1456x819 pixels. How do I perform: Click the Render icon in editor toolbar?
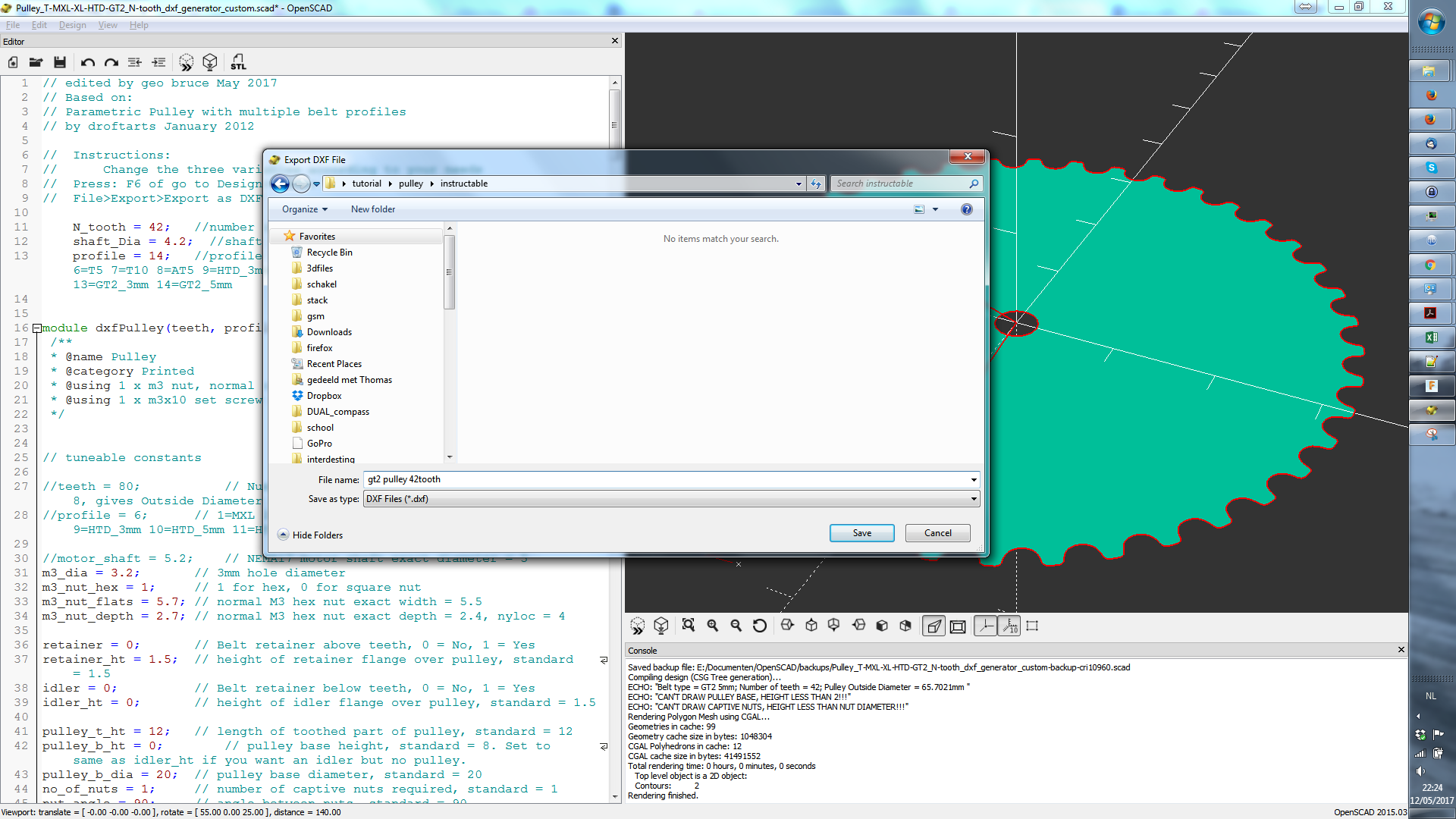point(210,62)
